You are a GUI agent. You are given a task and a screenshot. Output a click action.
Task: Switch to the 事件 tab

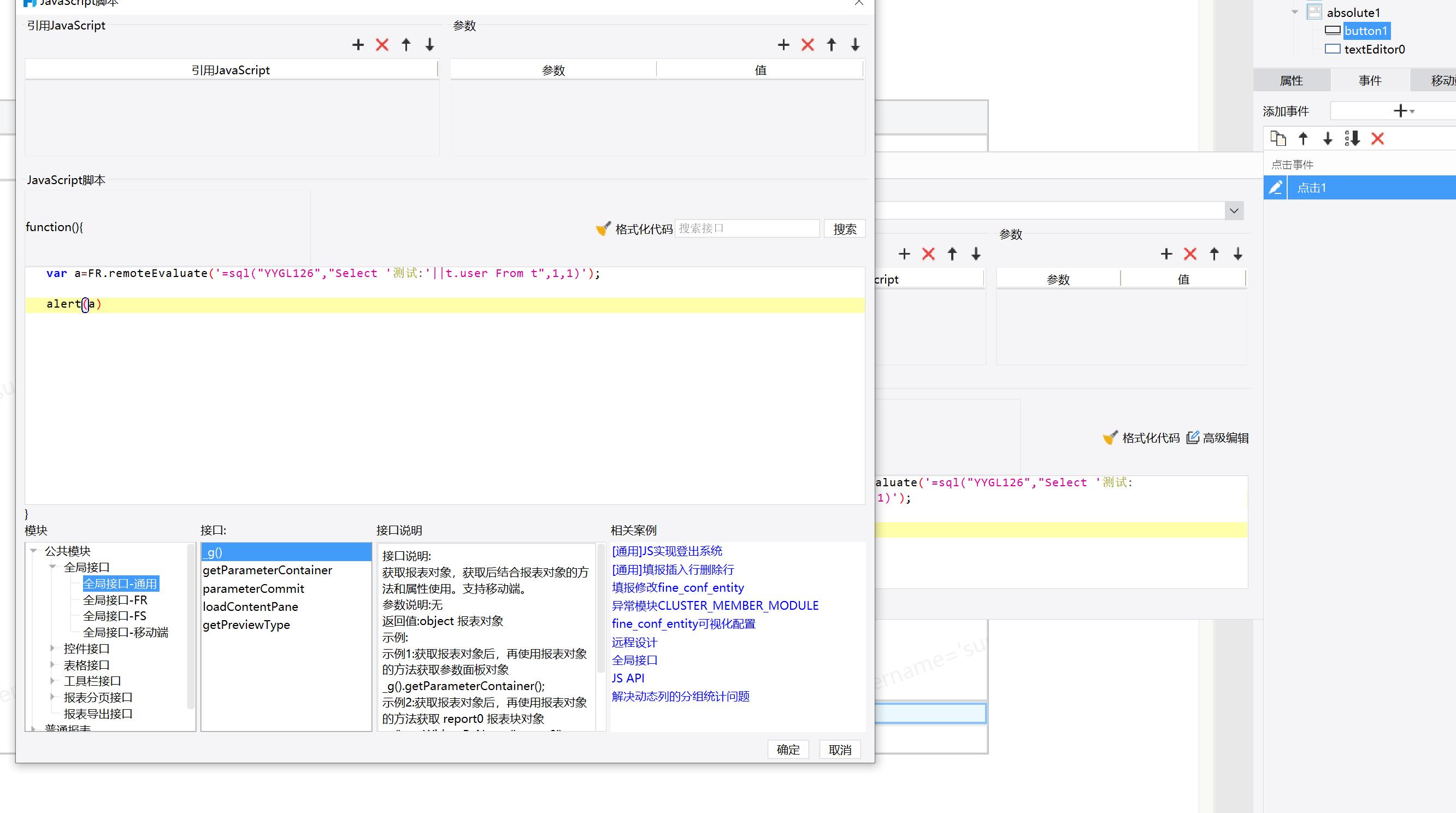(1370, 80)
